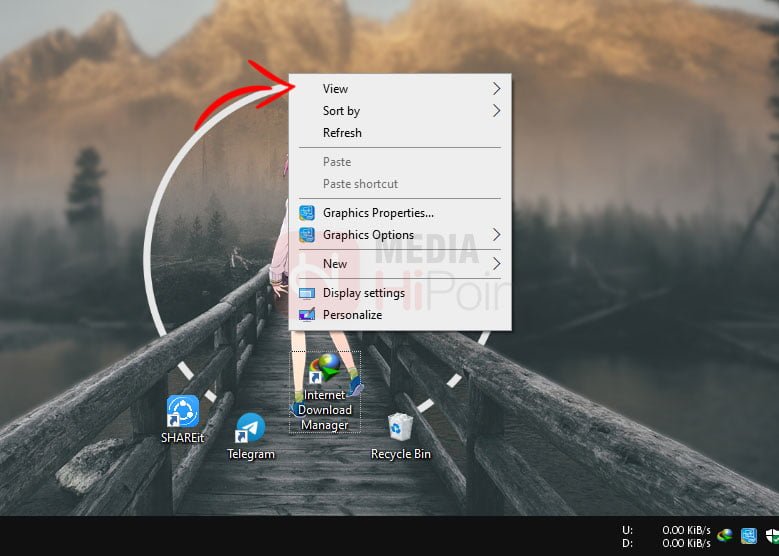This screenshot has width=779, height=556.
Task: Click the upload speed readout 'U:' in taskbar
Action: pos(666,530)
